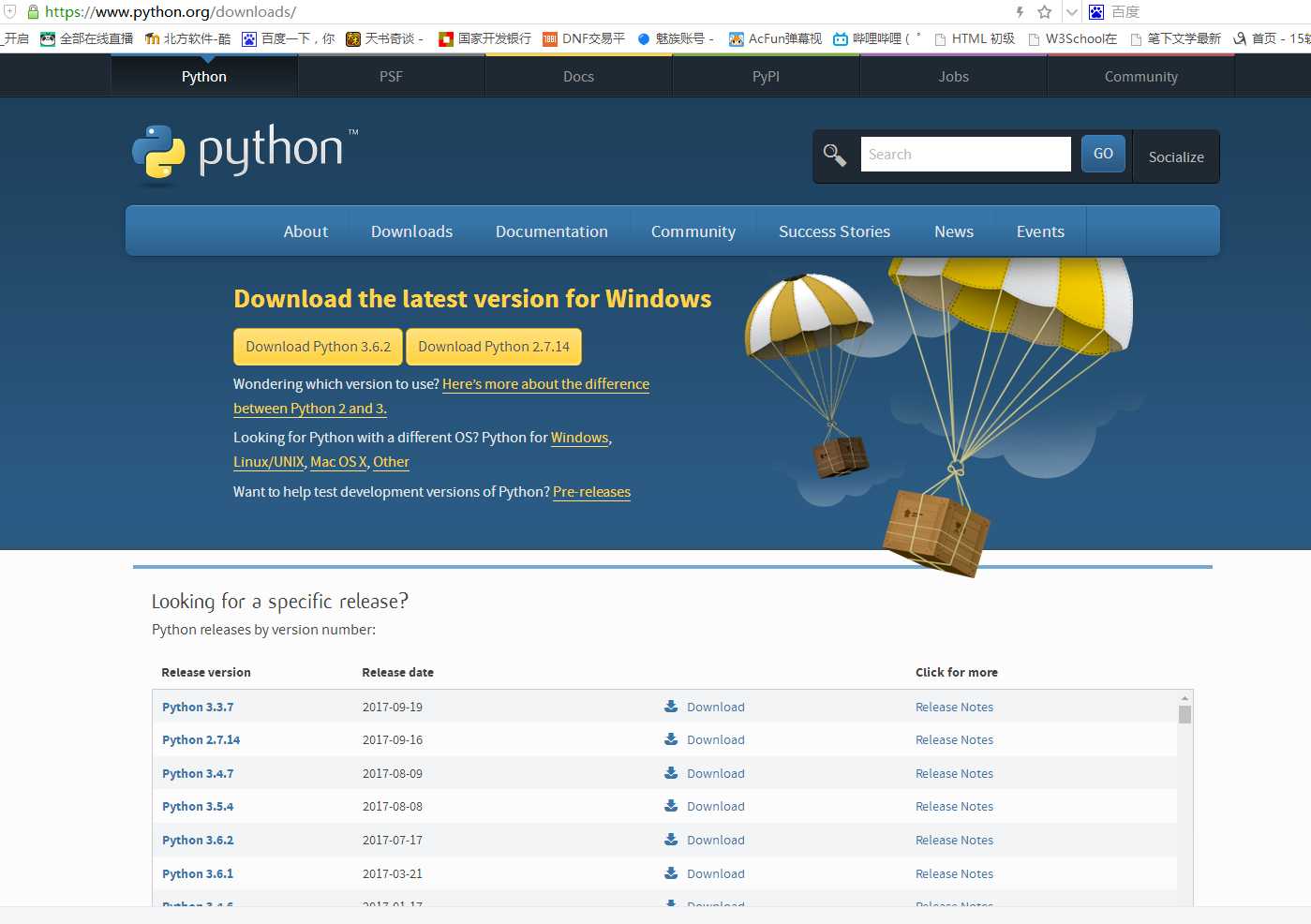Open the Community menu in blue navbar
Screen dimensions: 1311x924
point(693,231)
